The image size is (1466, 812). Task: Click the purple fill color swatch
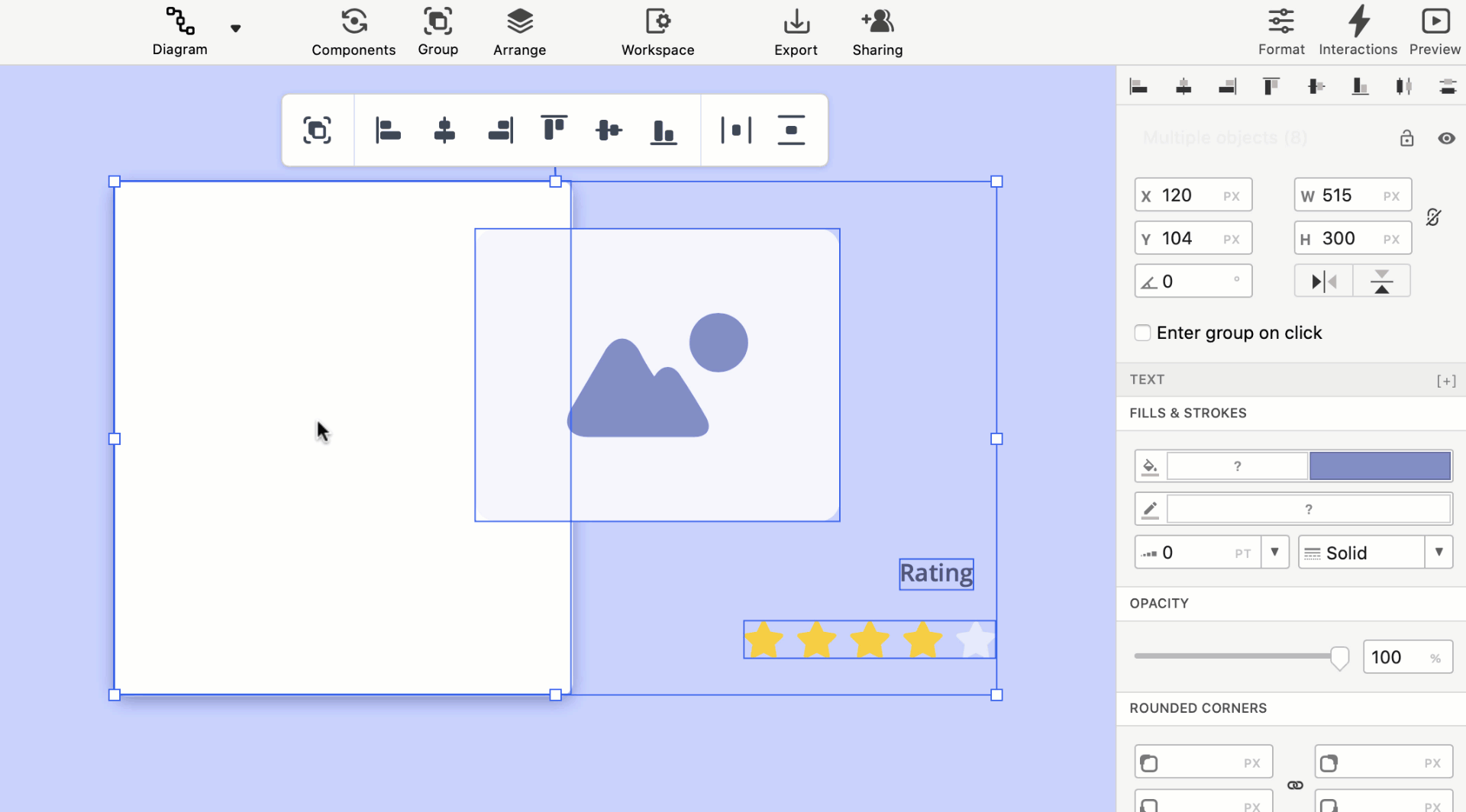1379,466
